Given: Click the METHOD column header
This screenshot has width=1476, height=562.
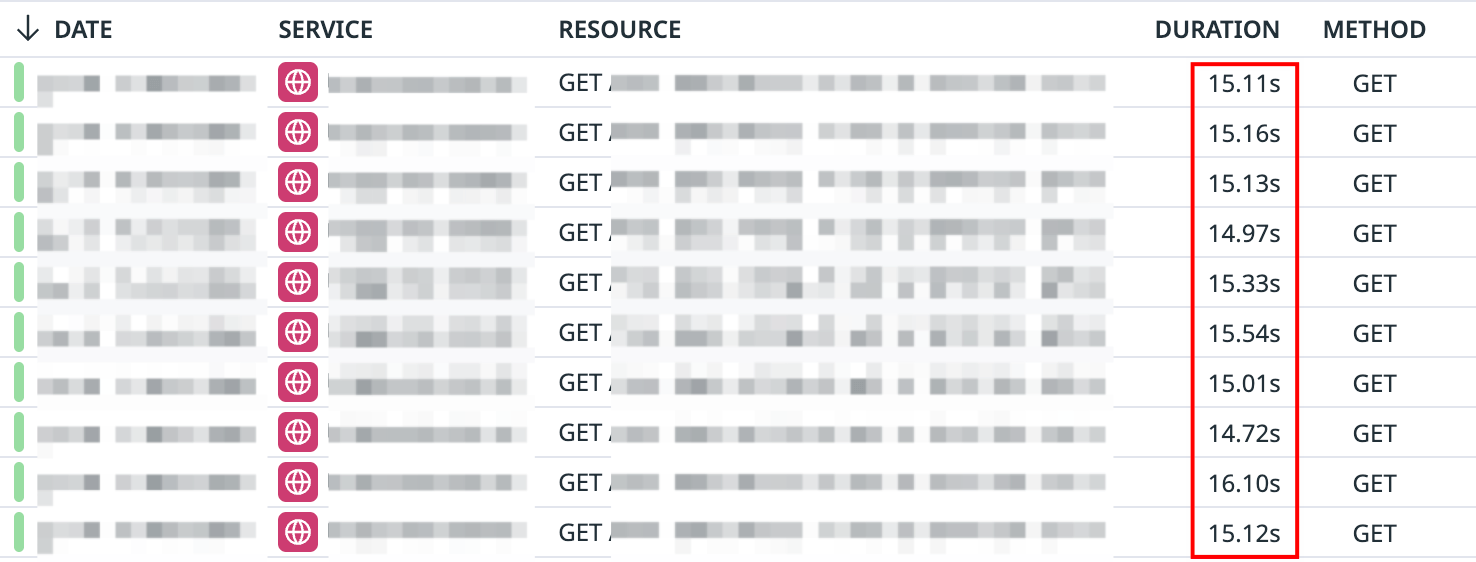Looking at the screenshot, I should click(1374, 30).
